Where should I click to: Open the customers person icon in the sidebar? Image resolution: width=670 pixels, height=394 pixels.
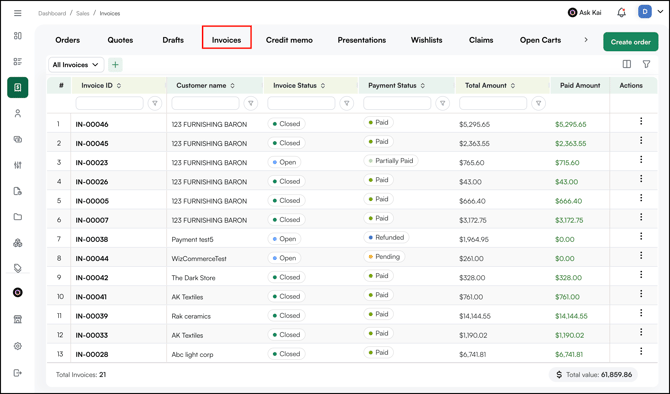point(18,113)
